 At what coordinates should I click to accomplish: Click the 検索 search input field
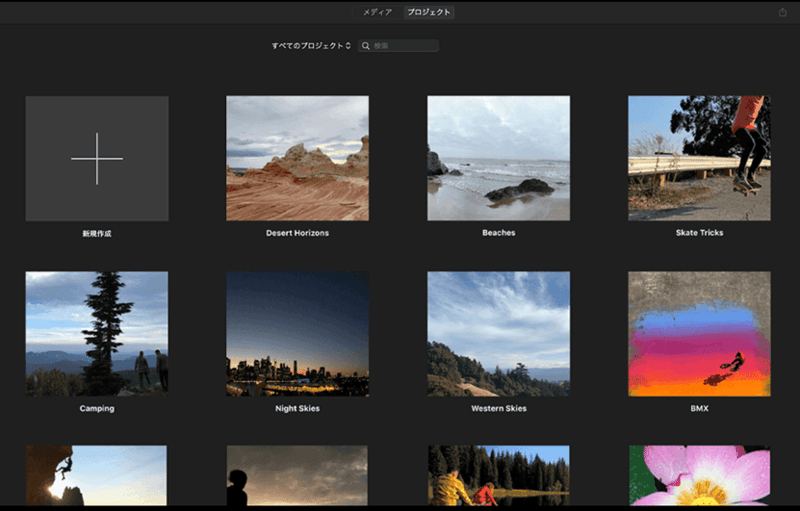404,46
